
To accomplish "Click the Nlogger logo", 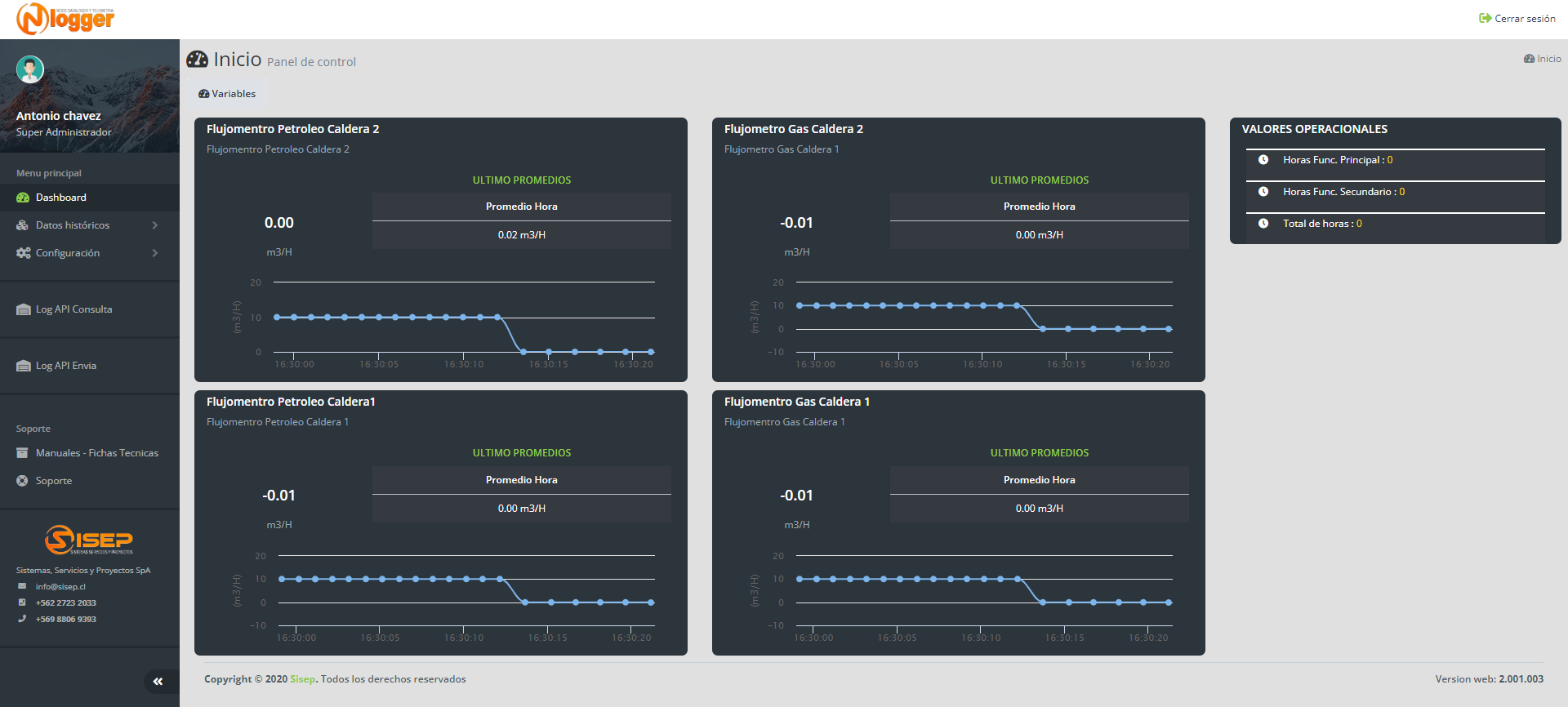I will [65, 18].
